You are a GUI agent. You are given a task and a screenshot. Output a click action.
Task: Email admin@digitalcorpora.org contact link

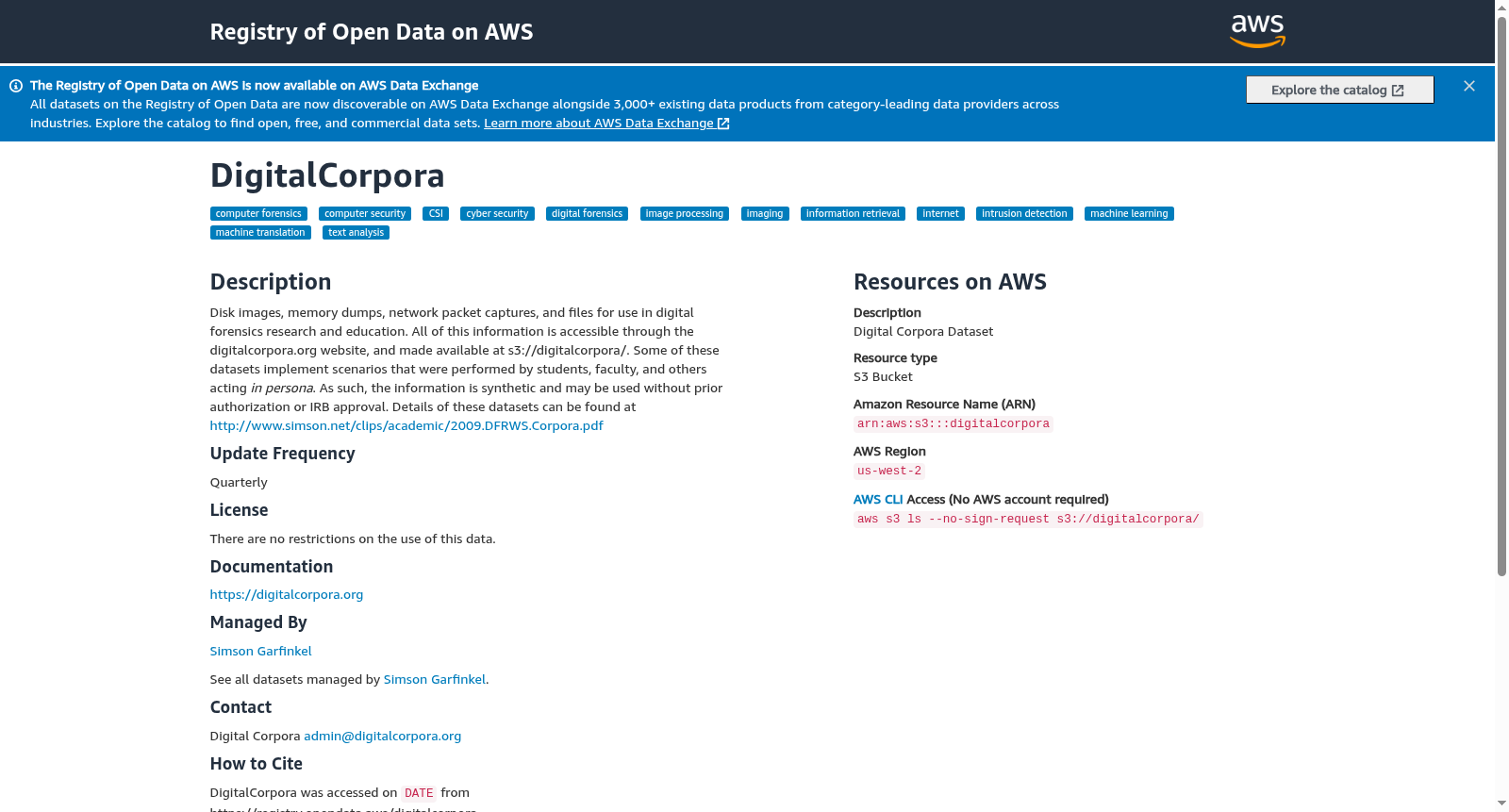383,737
